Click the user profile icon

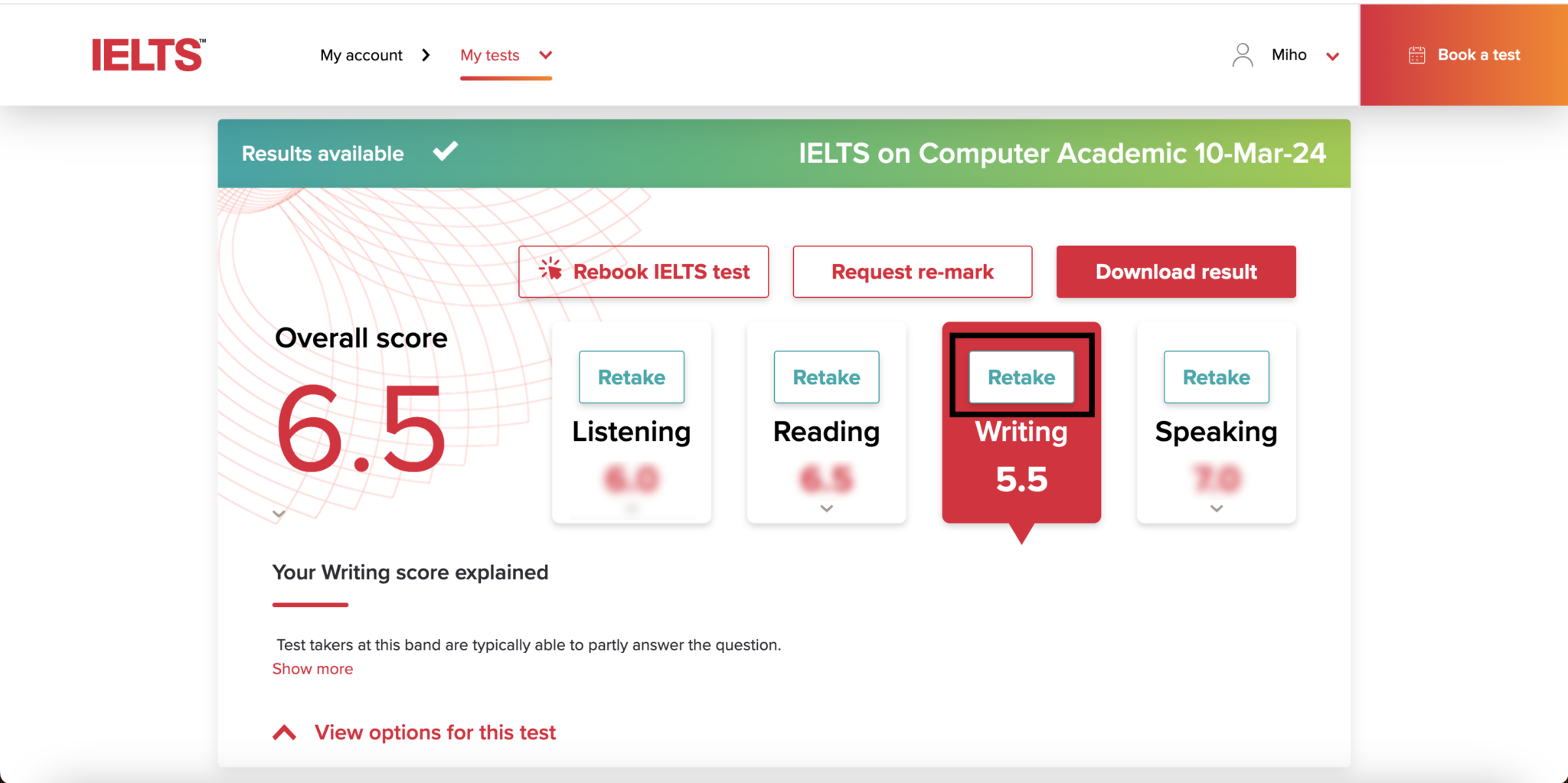(x=1242, y=54)
